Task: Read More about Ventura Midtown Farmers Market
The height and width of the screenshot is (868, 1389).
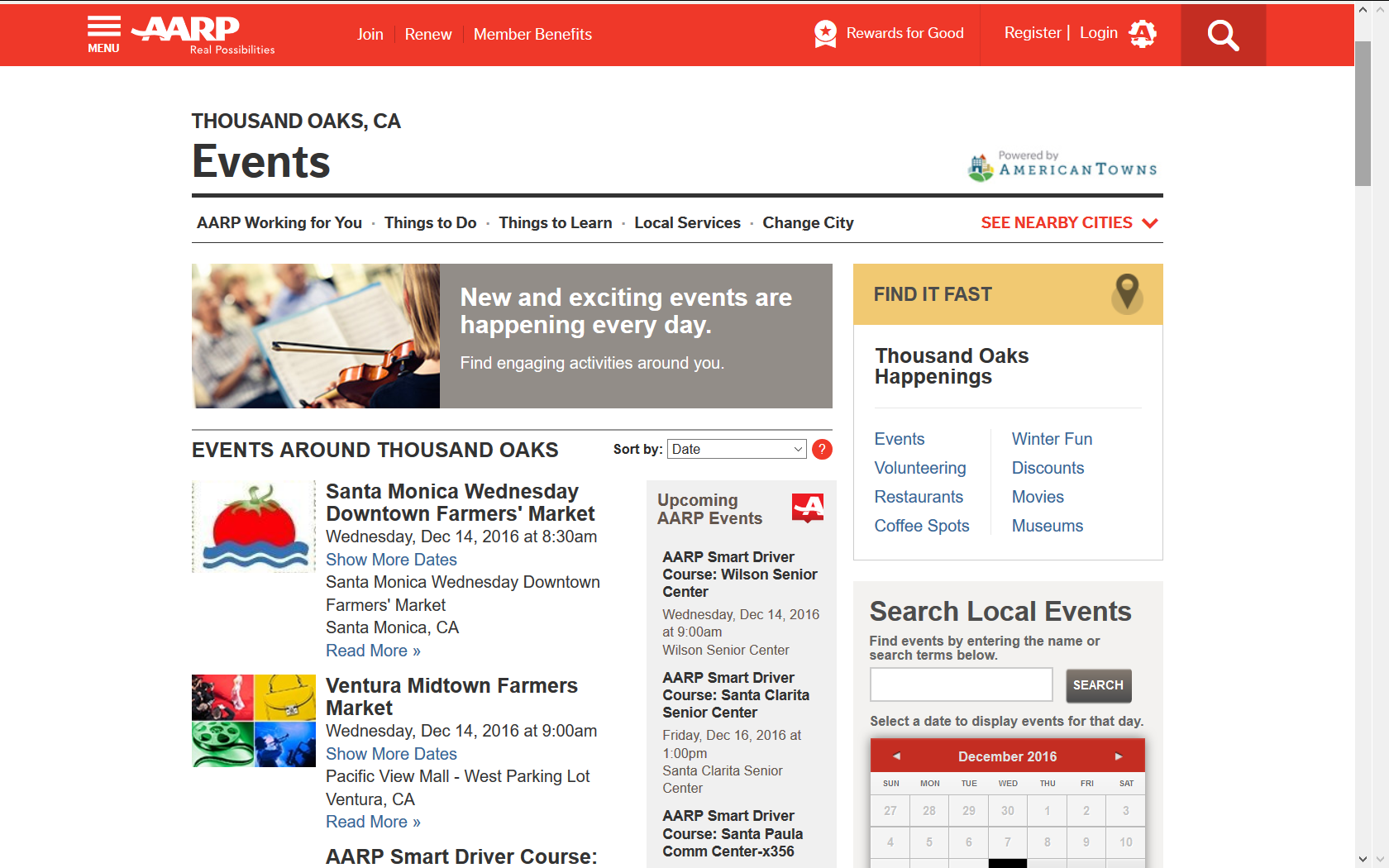Action: [x=373, y=822]
